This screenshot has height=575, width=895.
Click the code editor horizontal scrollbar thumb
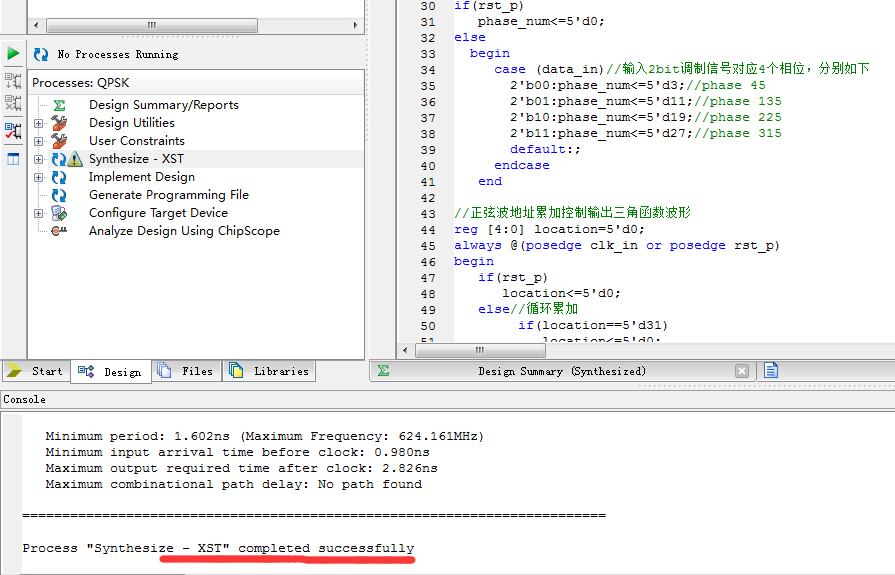pos(480,350)
